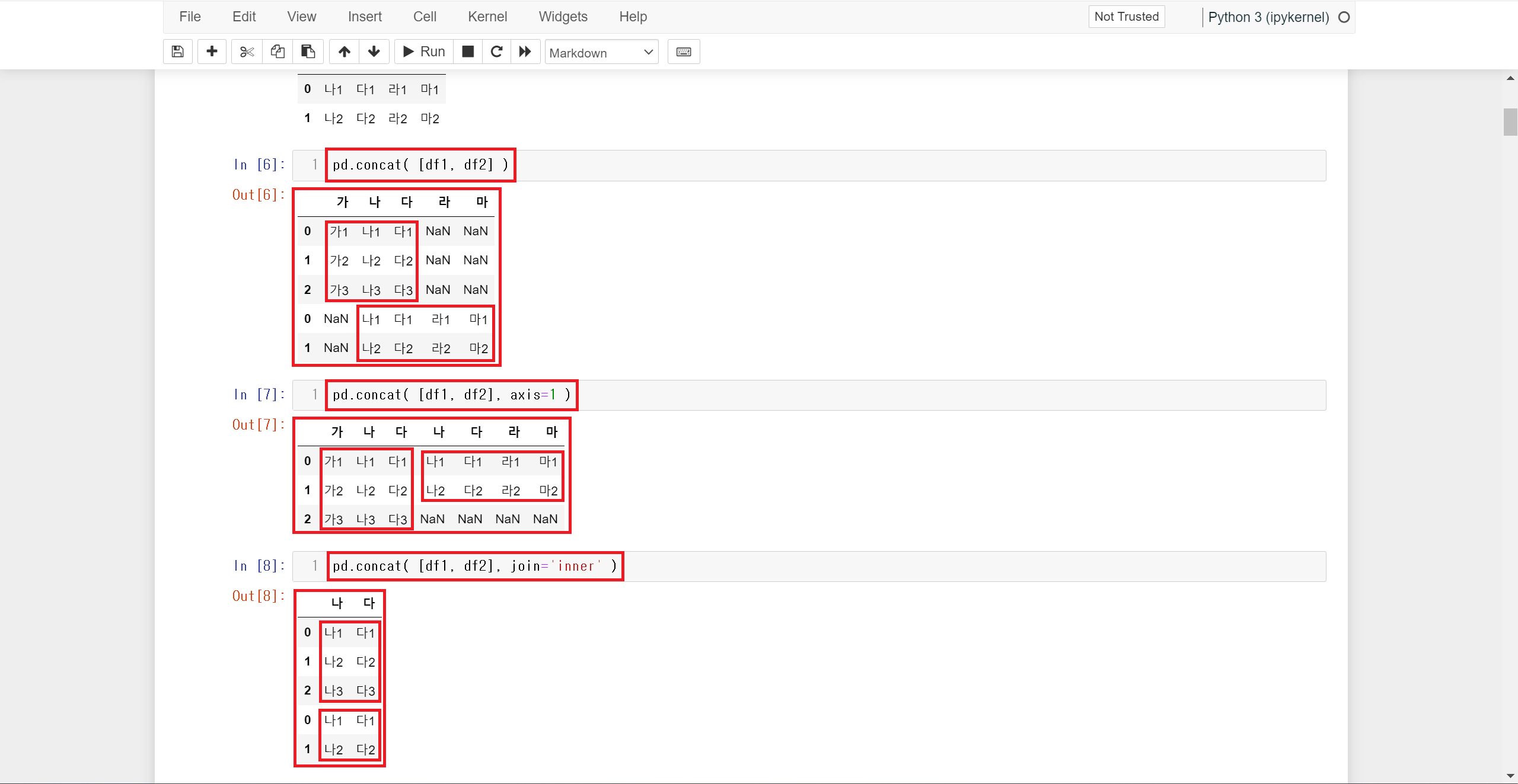
Task: Click the Not Trusted button
Action: click(1126, 17)
